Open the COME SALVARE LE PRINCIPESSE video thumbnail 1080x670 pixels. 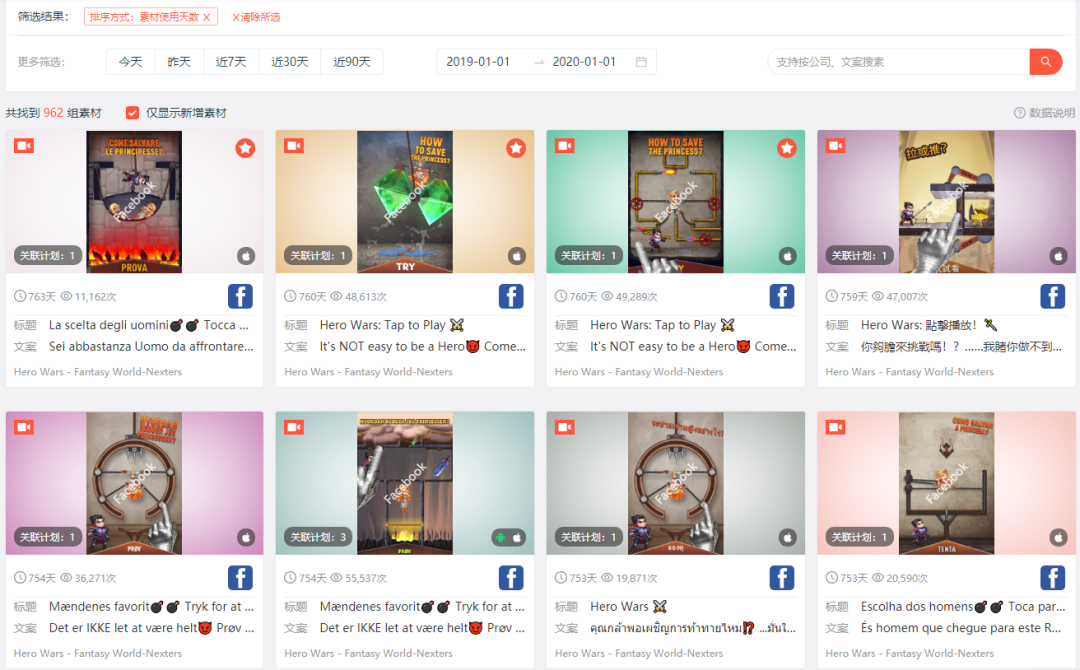134,202
